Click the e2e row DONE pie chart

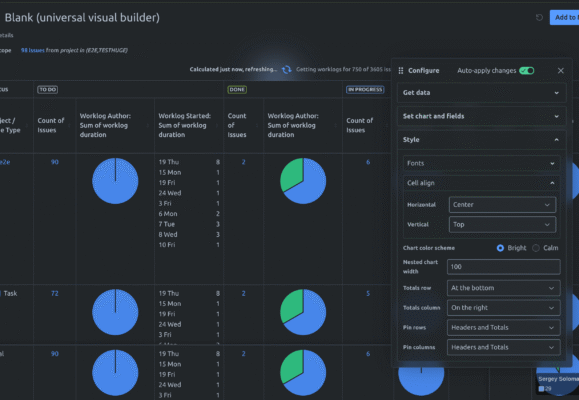(x=303, y=181)
